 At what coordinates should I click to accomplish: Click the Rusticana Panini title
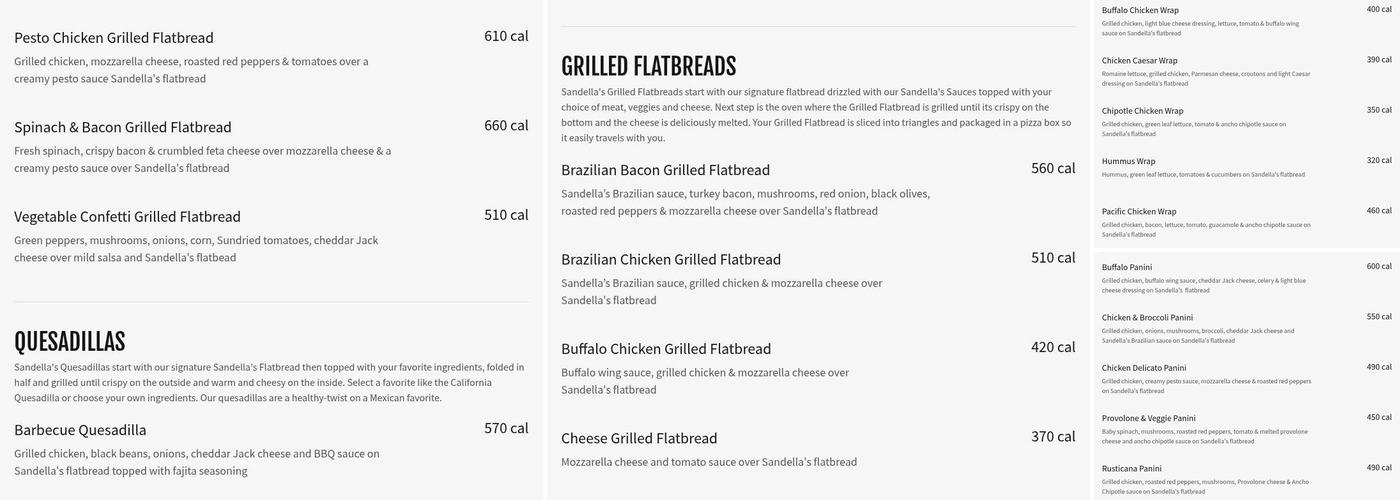pos(1132,469)
